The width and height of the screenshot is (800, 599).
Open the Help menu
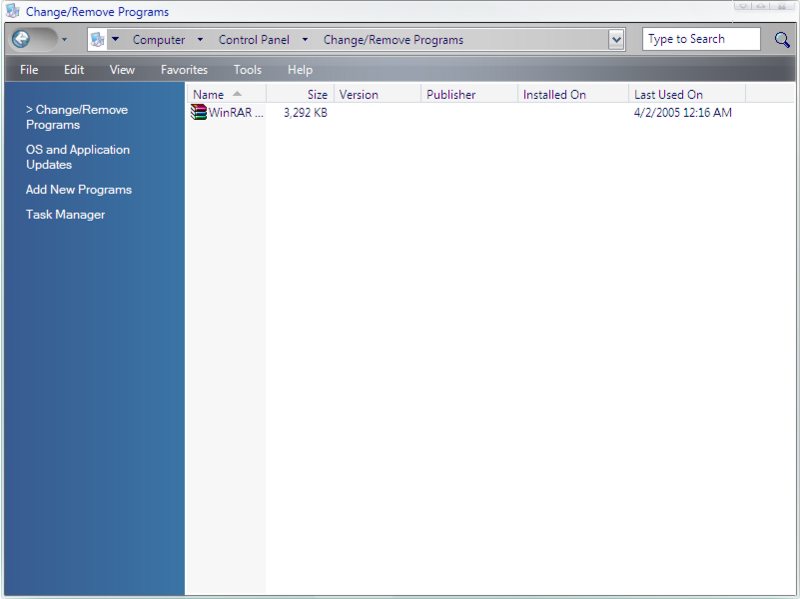coord(300,70)
